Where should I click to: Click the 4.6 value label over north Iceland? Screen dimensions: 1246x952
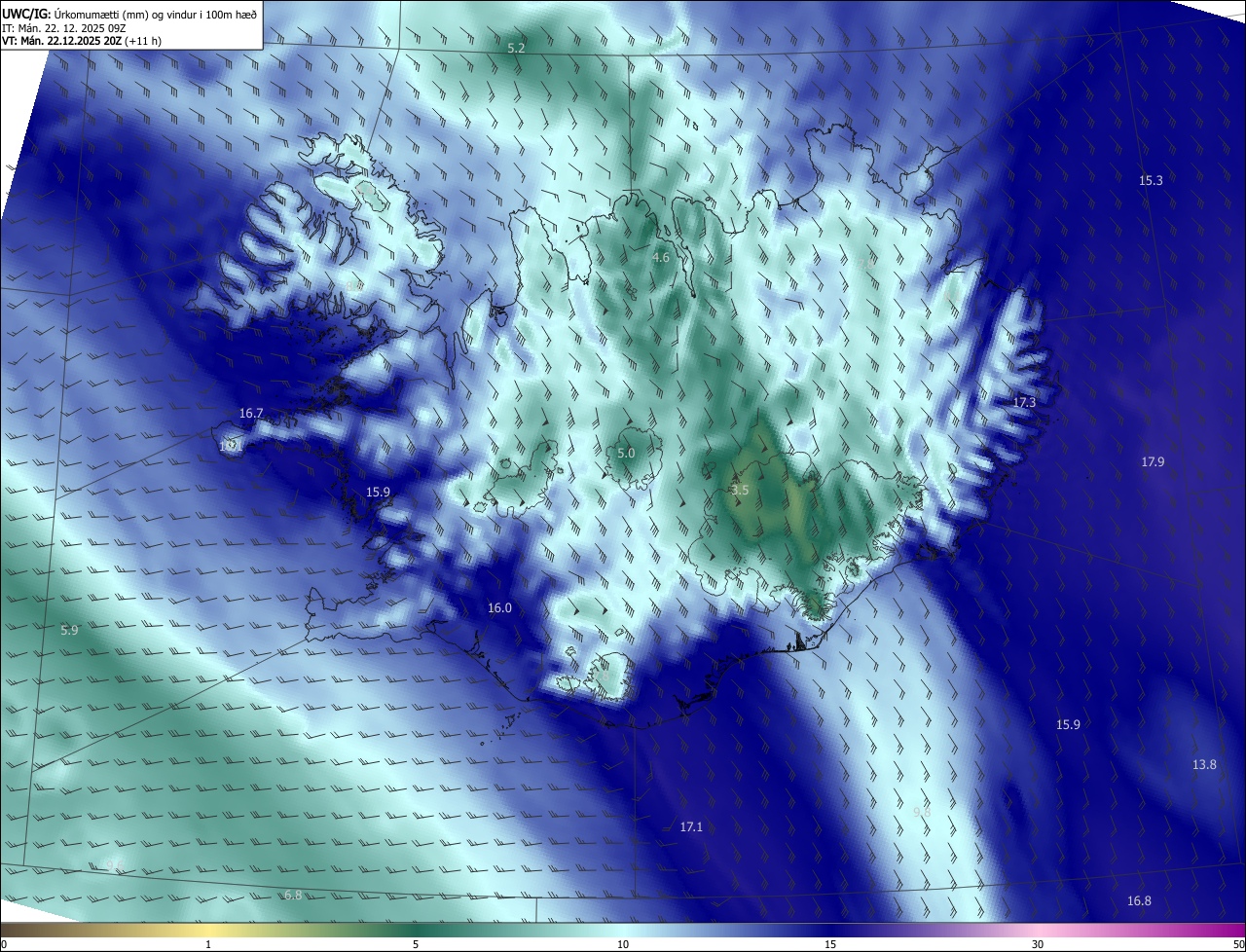[660, 258]
